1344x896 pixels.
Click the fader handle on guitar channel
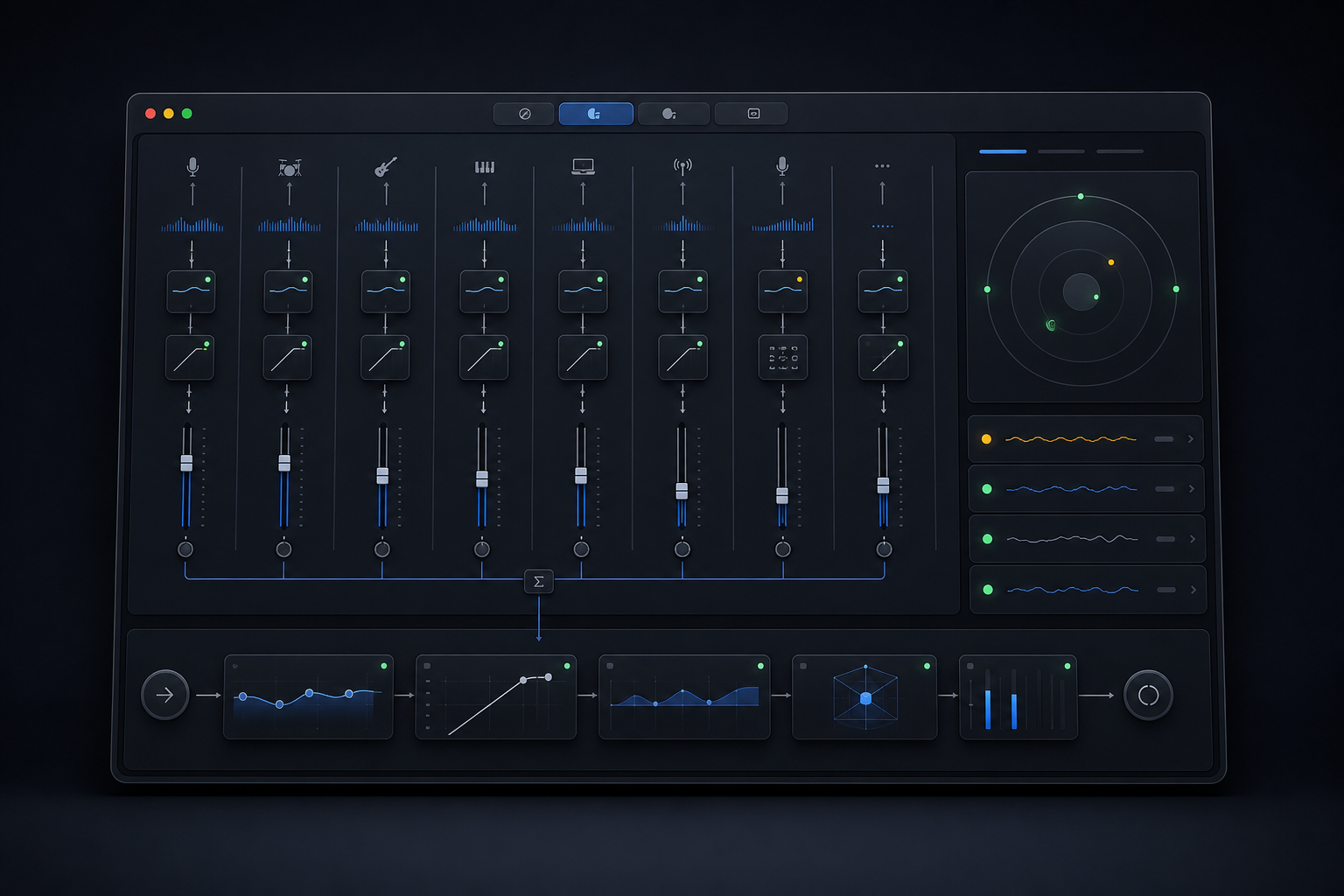pyautogui.click(x=382, y=475)
